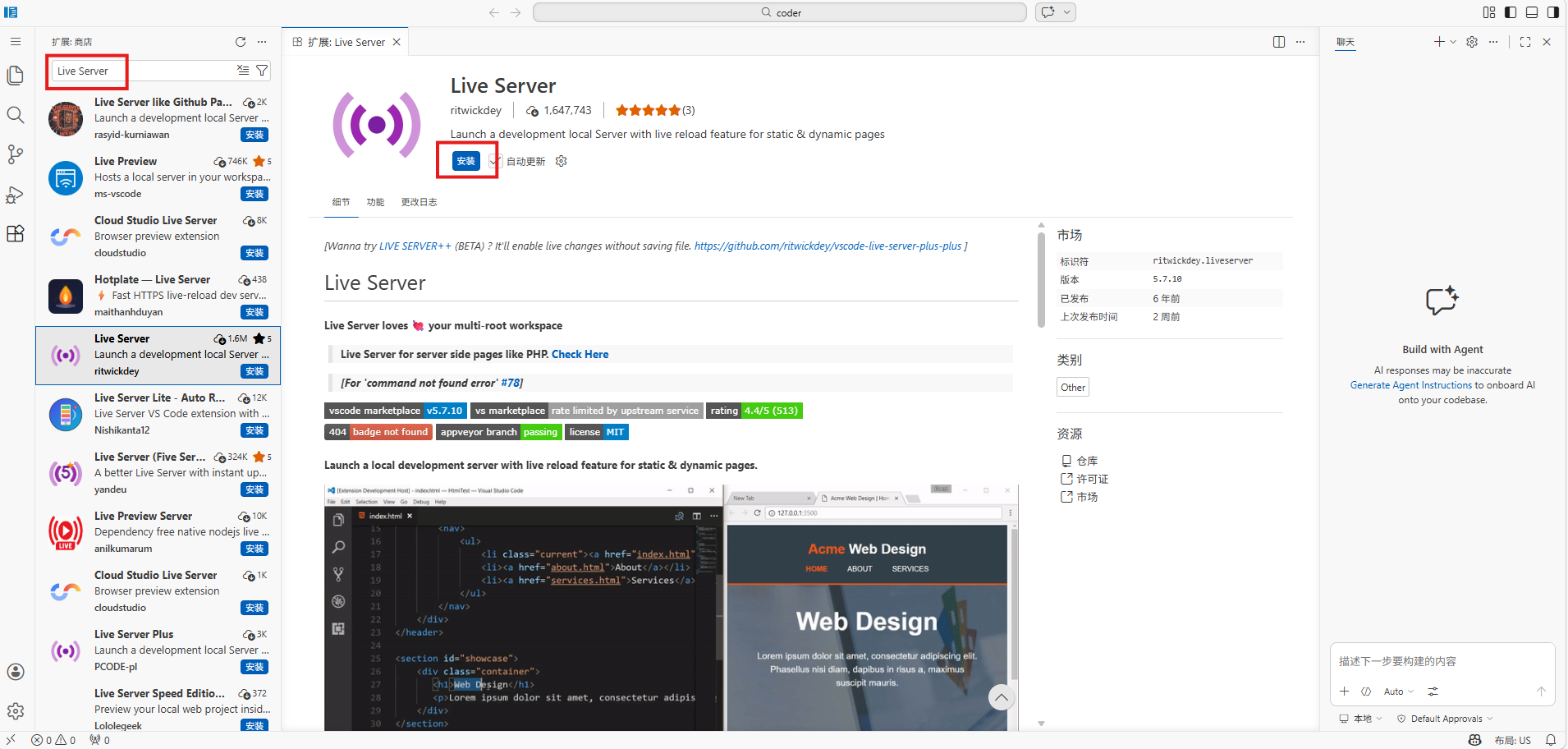Click the chat input field

click(x=1442, y=661)
